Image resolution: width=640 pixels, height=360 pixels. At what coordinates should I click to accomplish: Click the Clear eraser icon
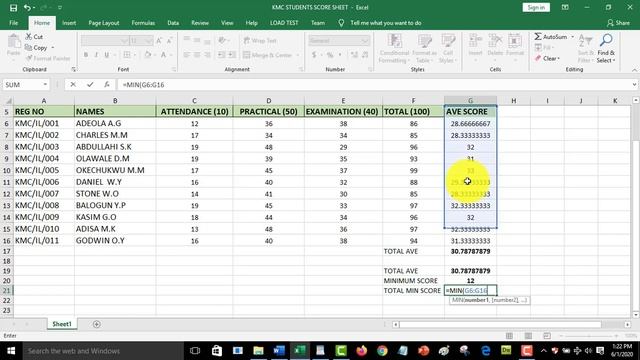click(538, 58)
